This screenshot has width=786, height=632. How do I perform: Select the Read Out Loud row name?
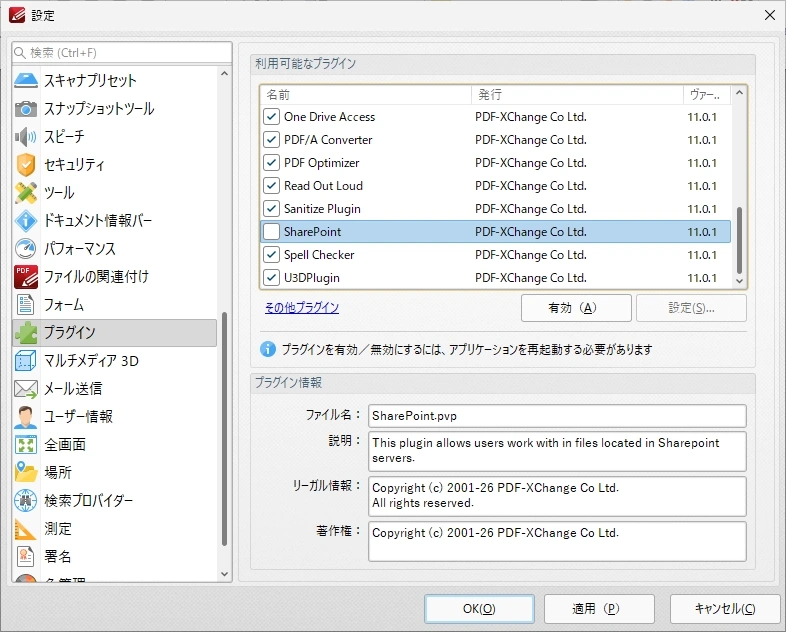coord(323,185)
